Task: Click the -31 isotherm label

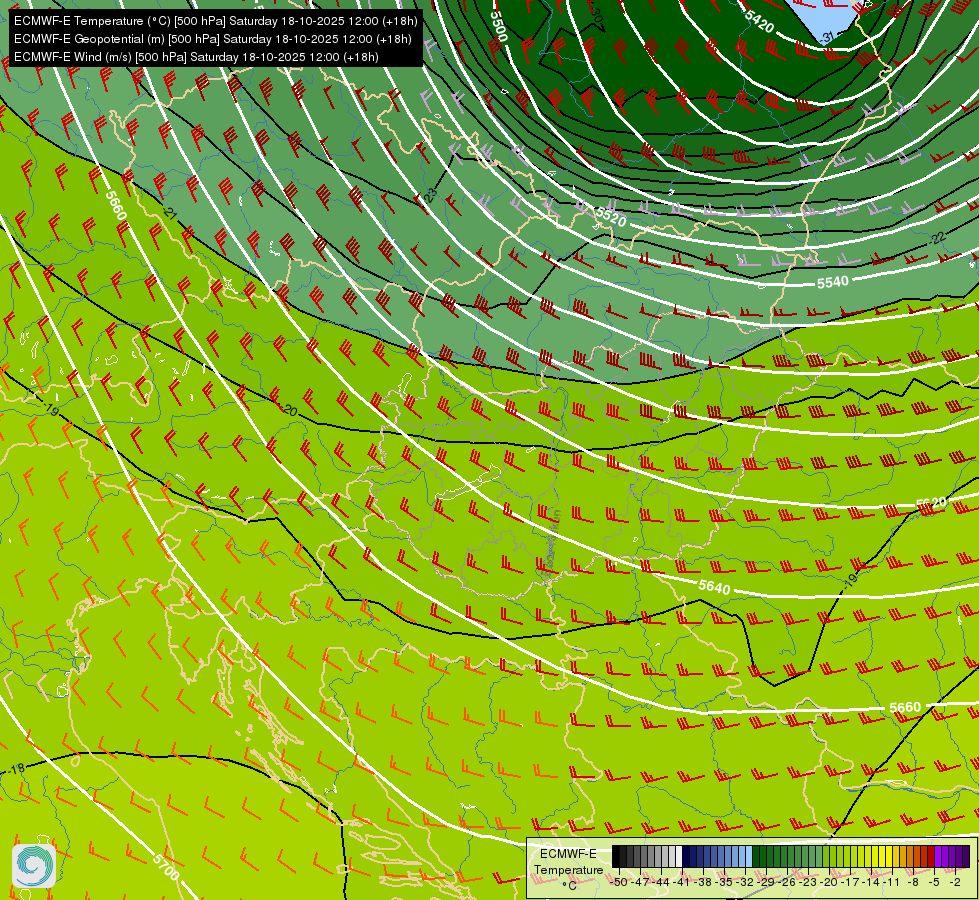Action: [x=826, y=38]
